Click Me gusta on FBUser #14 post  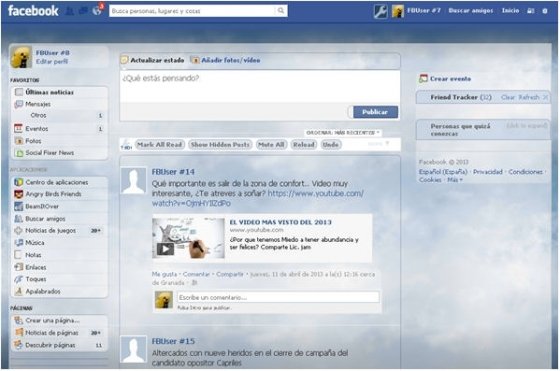tap(164, 274)
